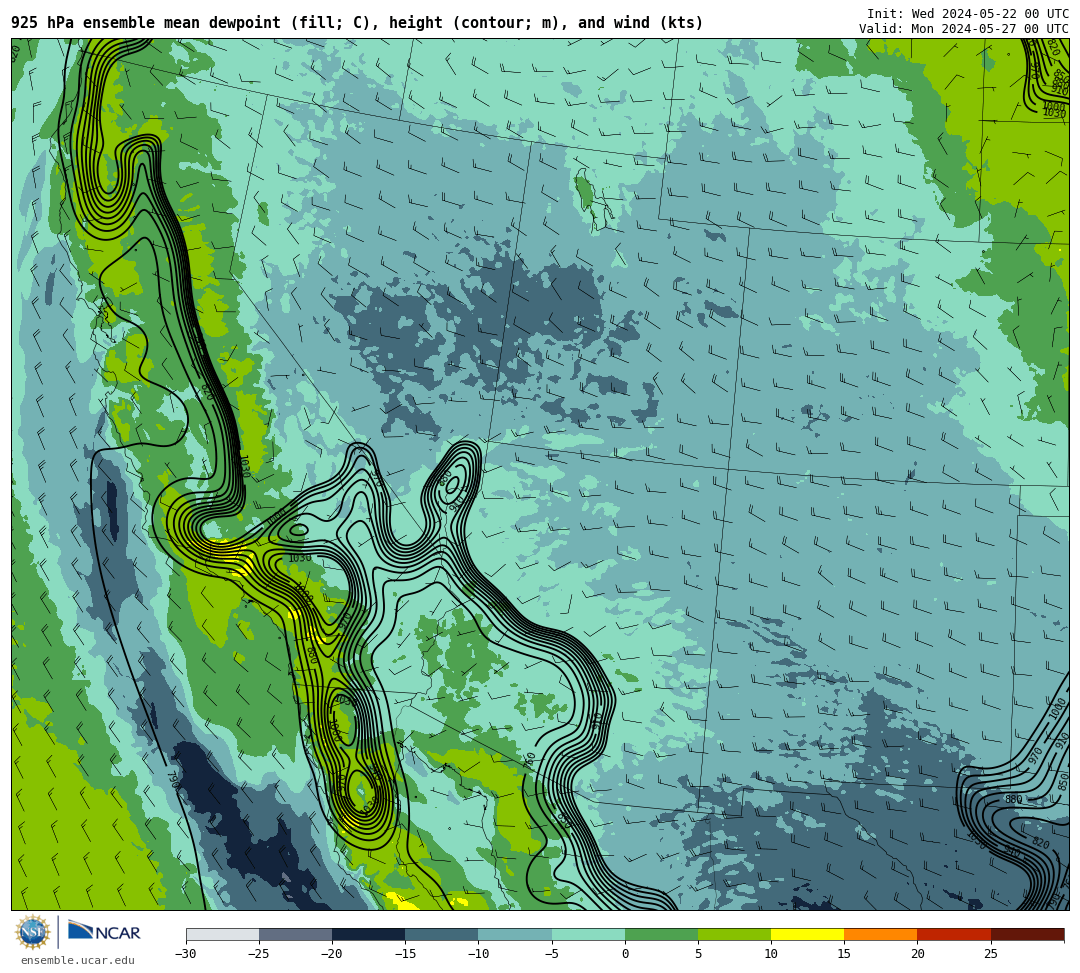Click the -10 colorbar tick label
Image resolution: width=1080 pixels, height=973 pixels.
pos(478,954)
